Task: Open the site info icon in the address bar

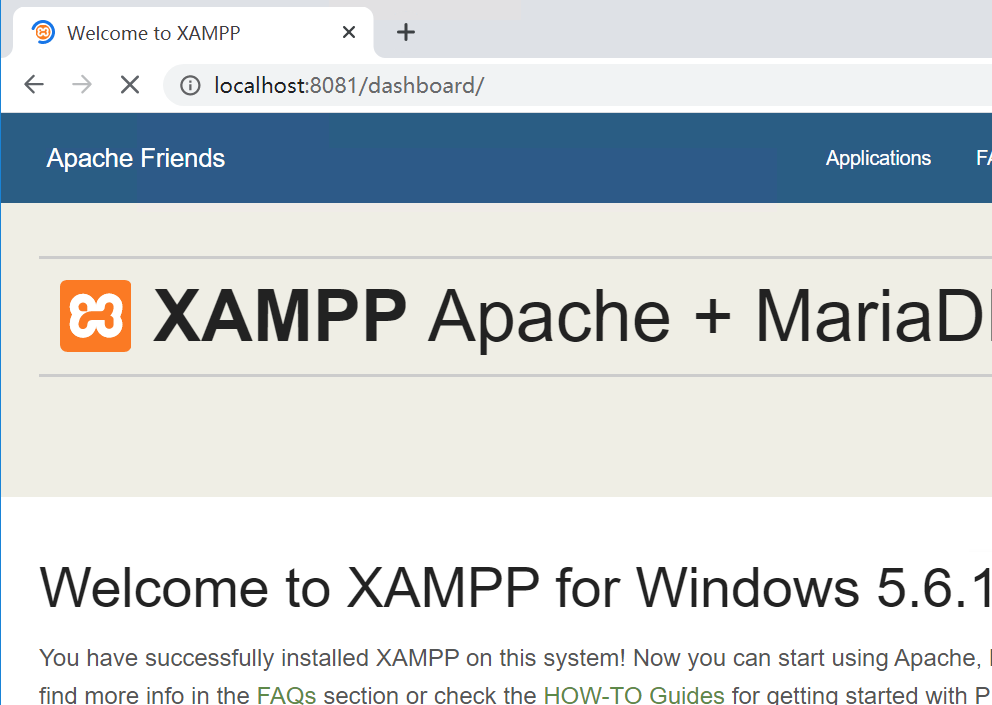Action: point(190,85)
